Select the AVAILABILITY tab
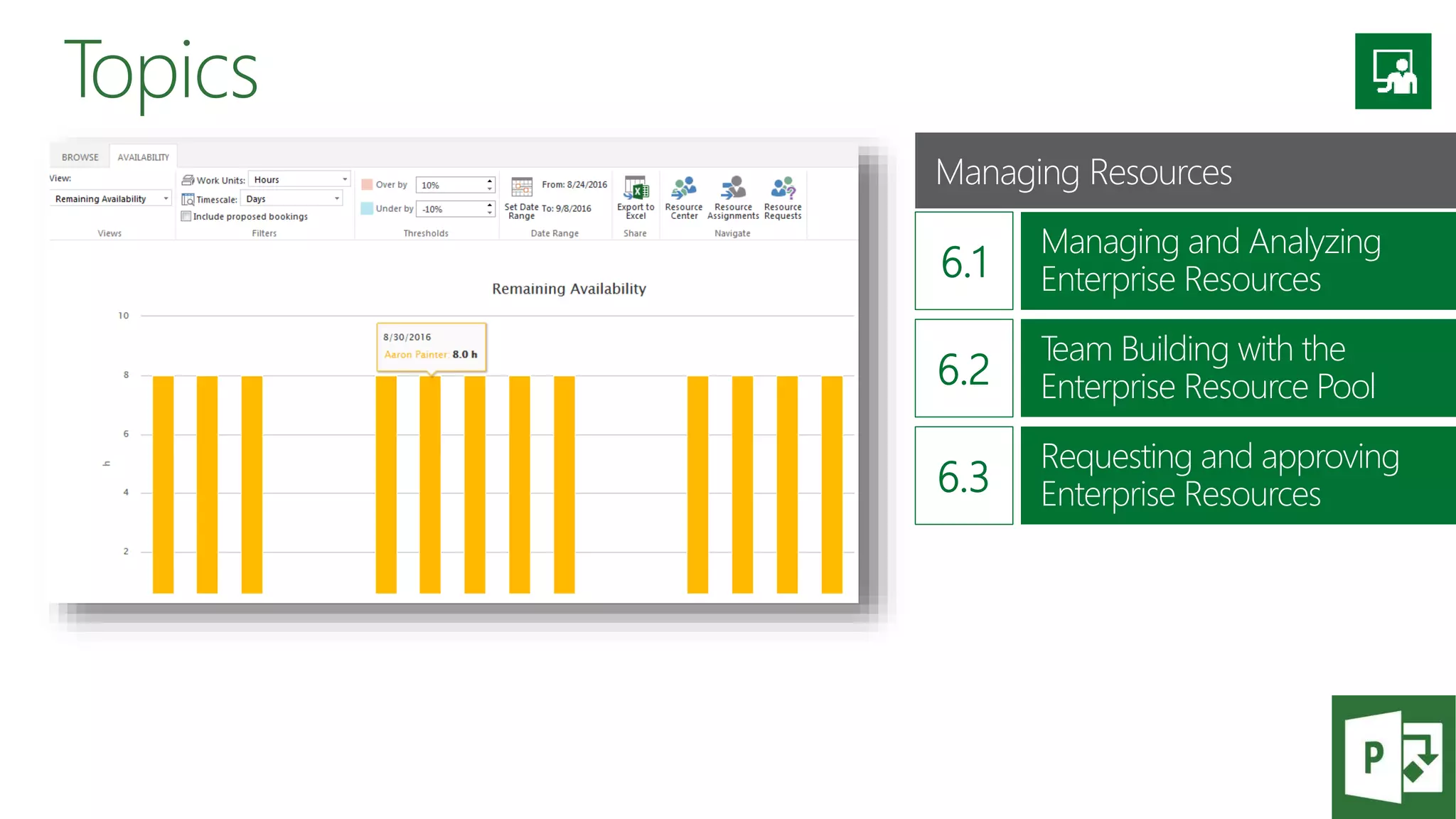The height and width of the screenshot is (819, 1456). (x=144, y=157)
